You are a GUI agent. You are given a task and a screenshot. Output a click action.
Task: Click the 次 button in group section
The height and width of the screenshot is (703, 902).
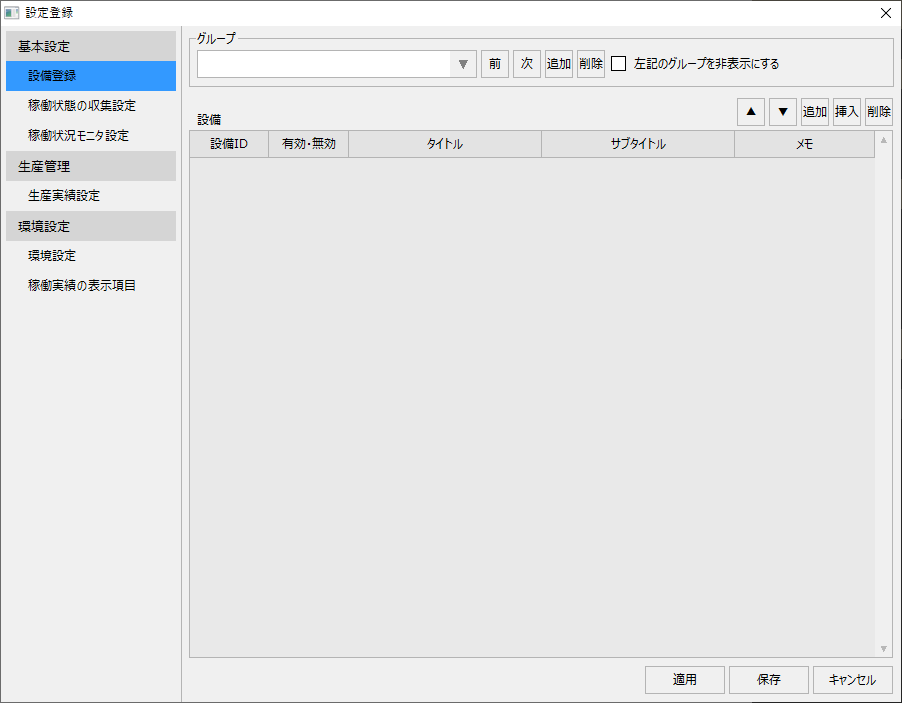(x=526, y=63)
